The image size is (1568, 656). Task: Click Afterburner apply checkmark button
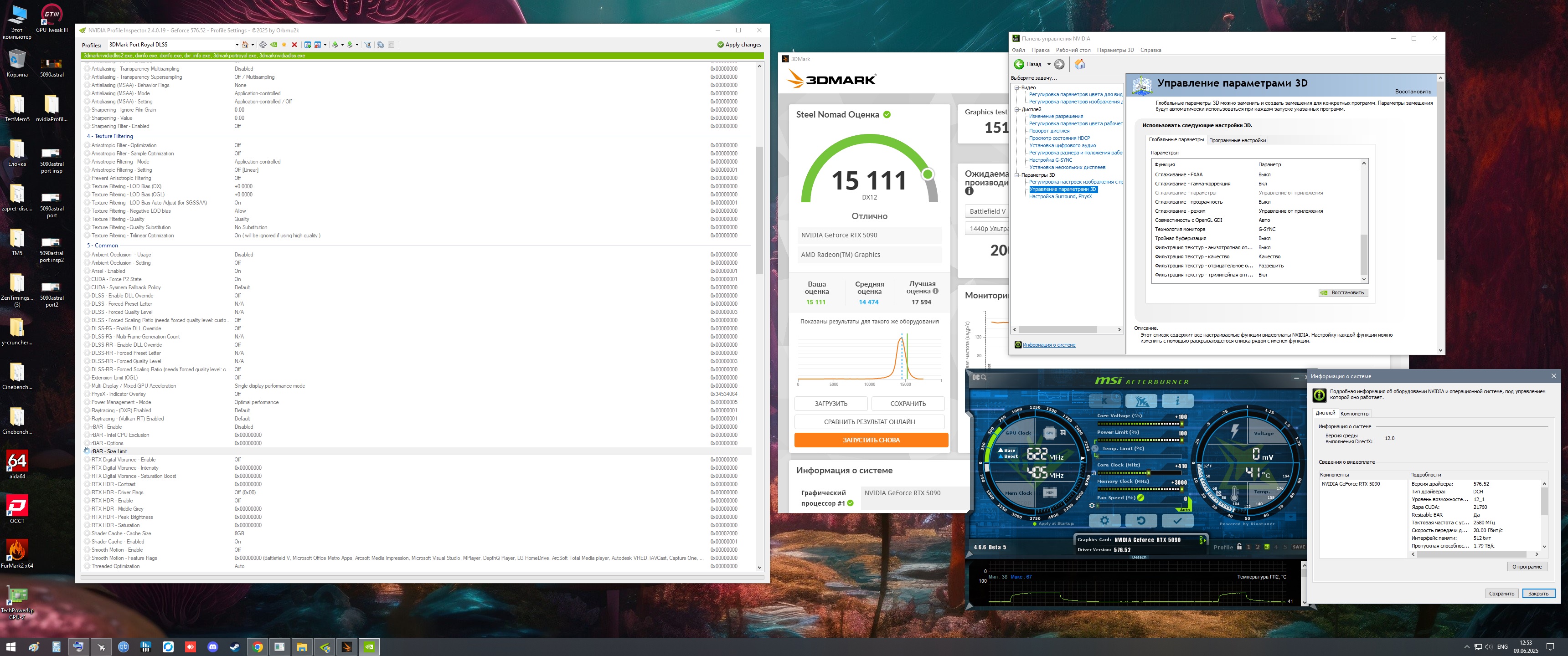pos(1177,520)
